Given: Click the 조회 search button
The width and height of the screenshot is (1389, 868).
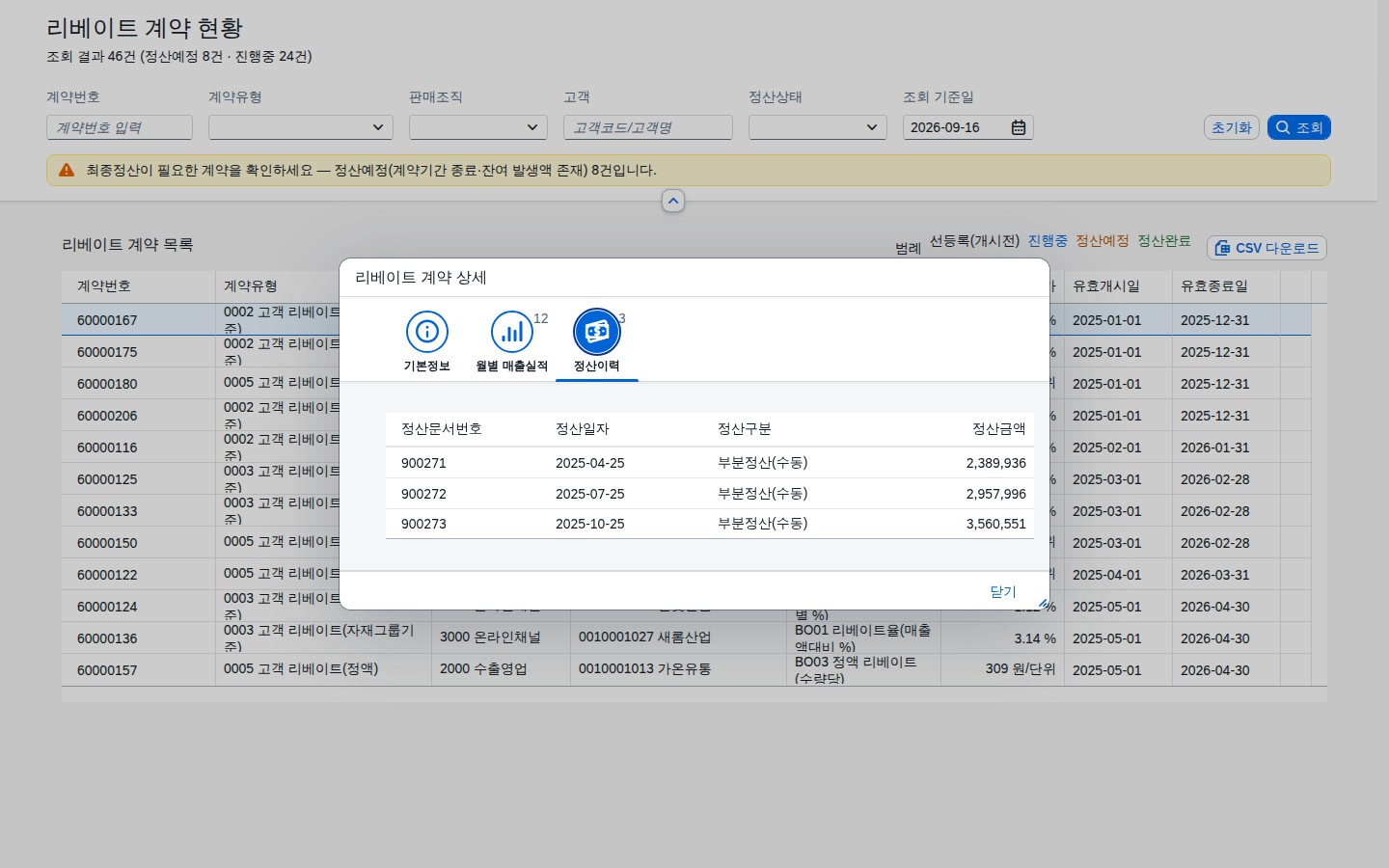Looking at the screenshot, I should (x=1299, y=127).
